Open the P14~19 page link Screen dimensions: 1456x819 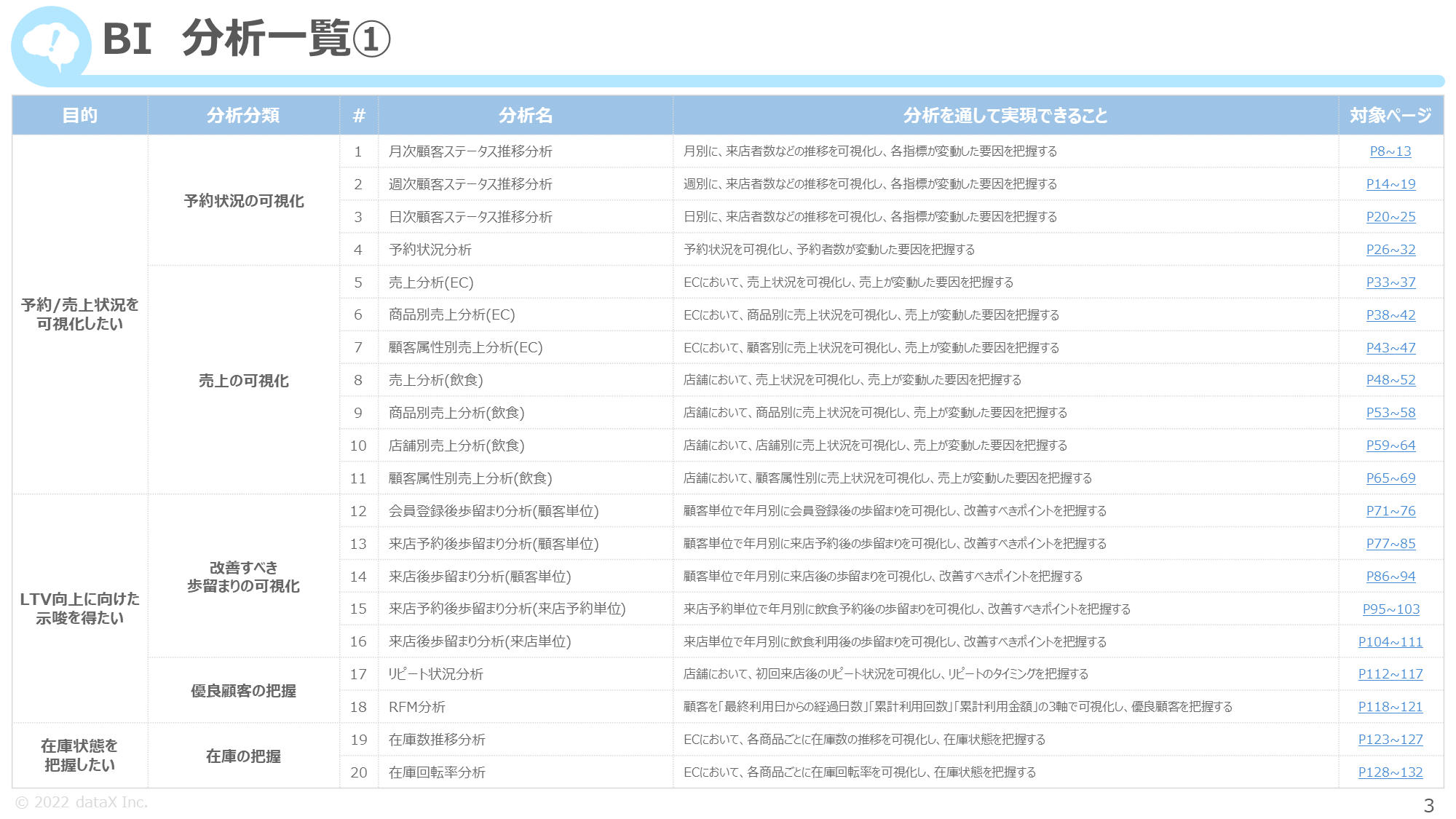[x=1390, y=184]
